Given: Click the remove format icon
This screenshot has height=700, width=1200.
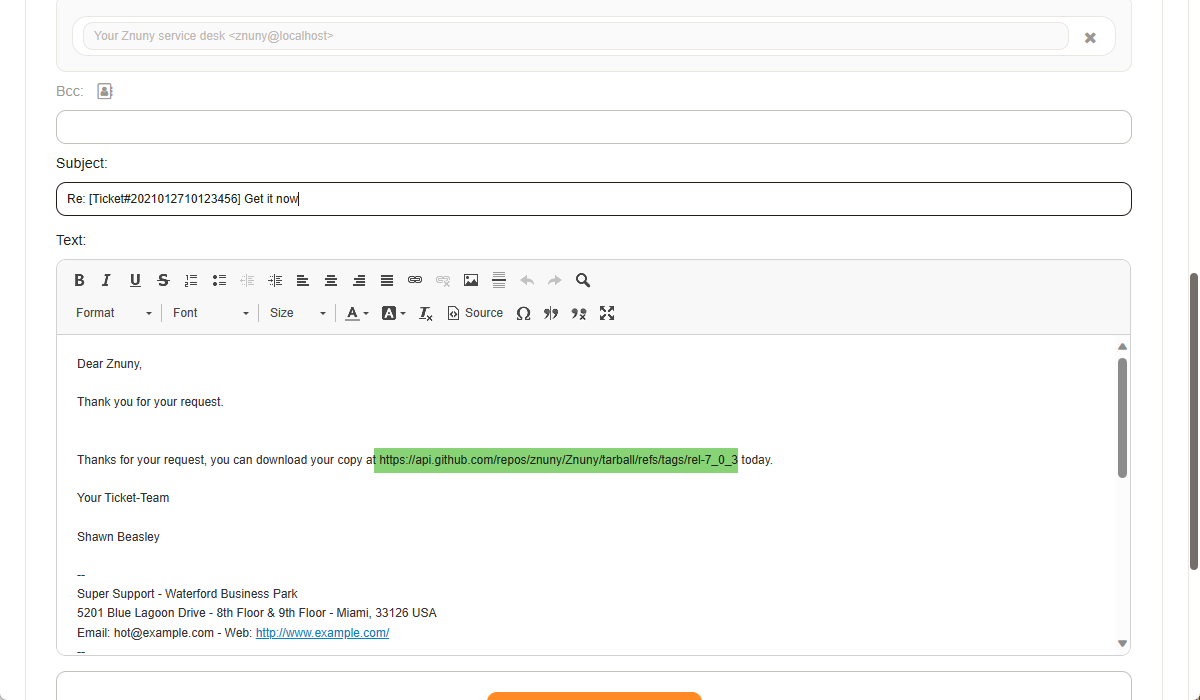Looking at the screenshot, I should 426,313.
